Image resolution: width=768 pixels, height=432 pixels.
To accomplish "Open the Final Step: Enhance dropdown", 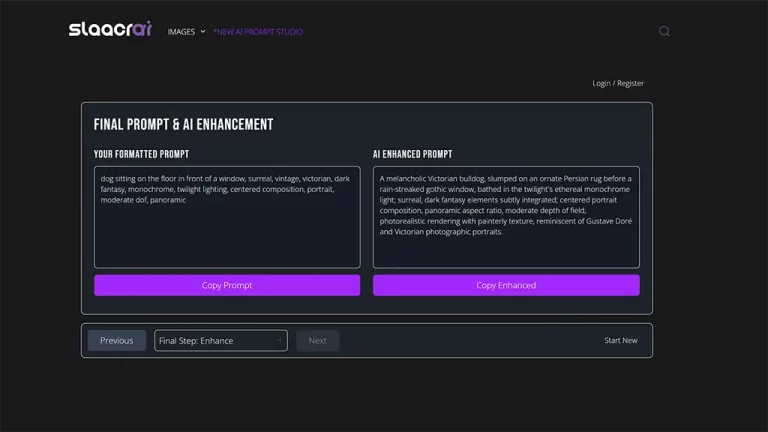I will (x=215, y=340).
